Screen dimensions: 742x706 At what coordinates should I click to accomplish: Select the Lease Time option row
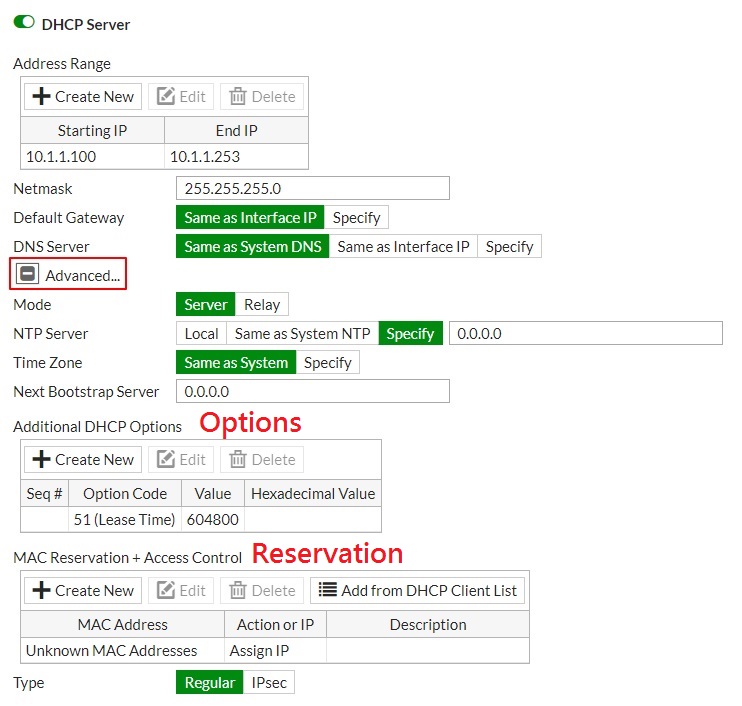[x=200, y=519]
